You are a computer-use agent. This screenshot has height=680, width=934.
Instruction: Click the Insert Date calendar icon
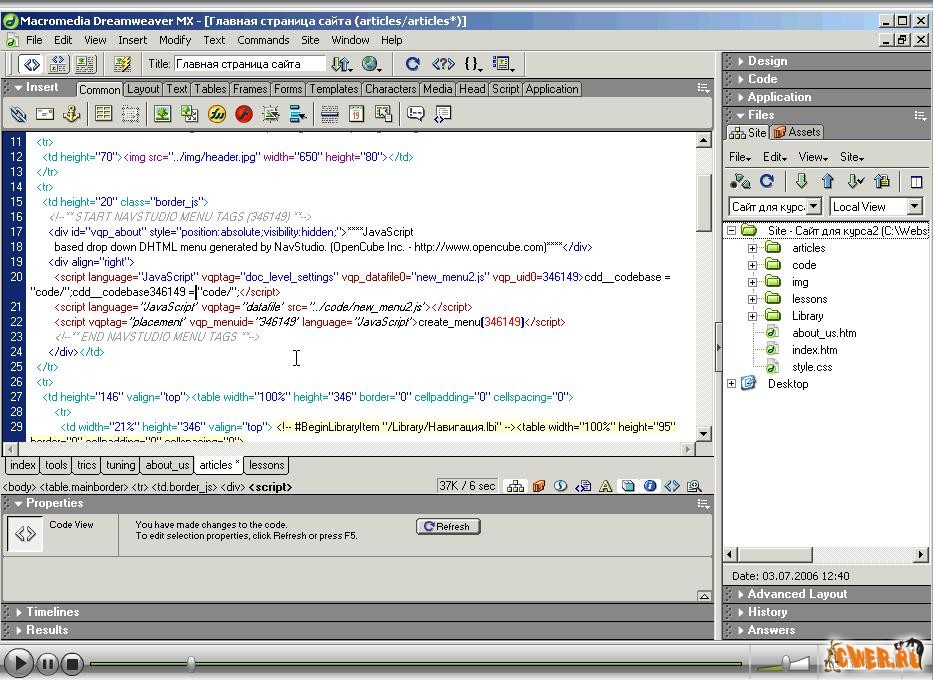(x=356, y=115)
